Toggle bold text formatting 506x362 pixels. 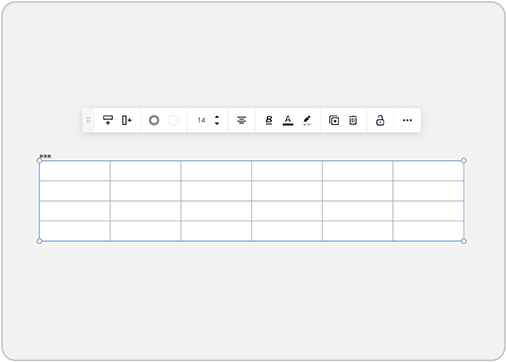[269, 120]
